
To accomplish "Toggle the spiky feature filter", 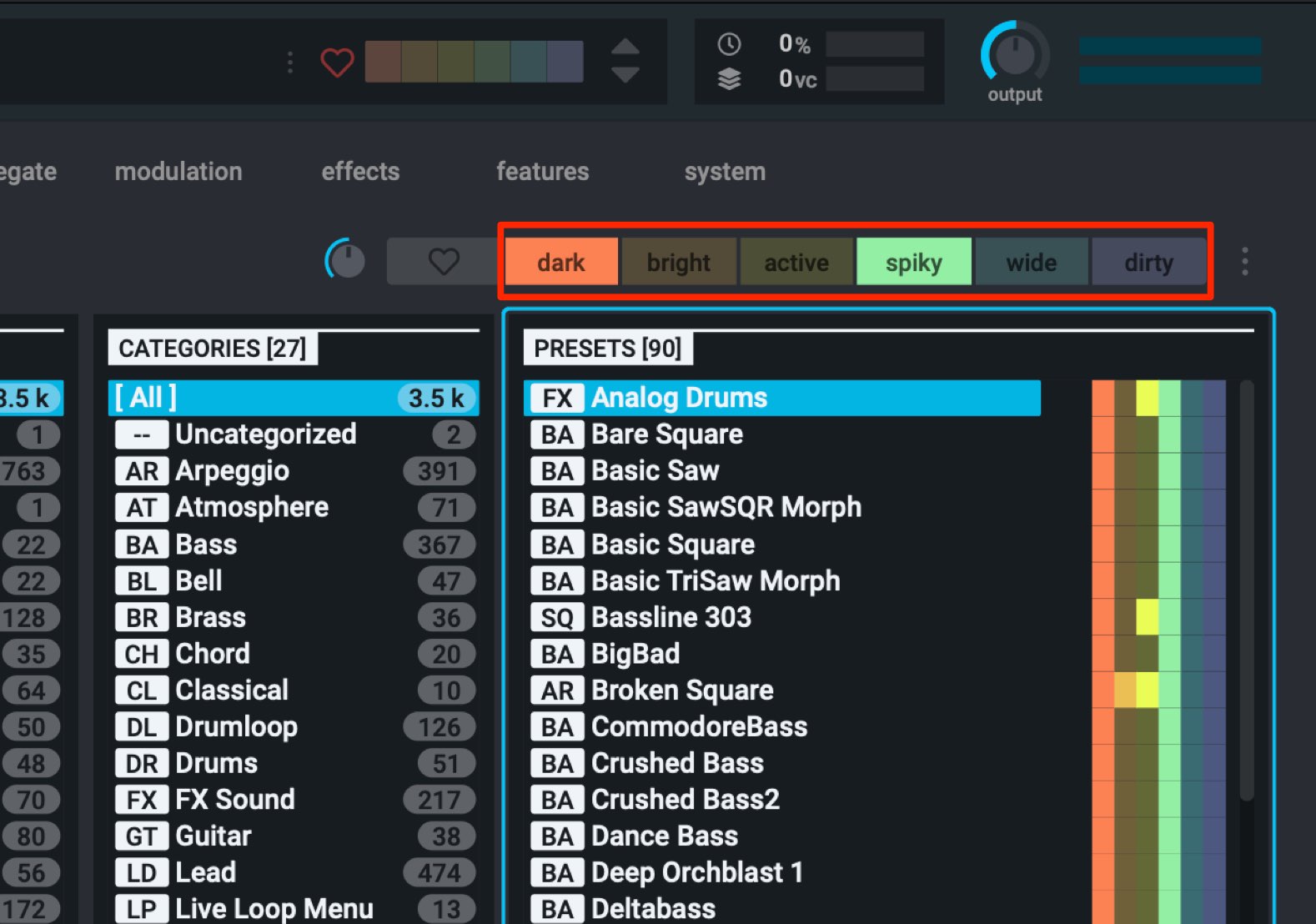I will 914,262.
